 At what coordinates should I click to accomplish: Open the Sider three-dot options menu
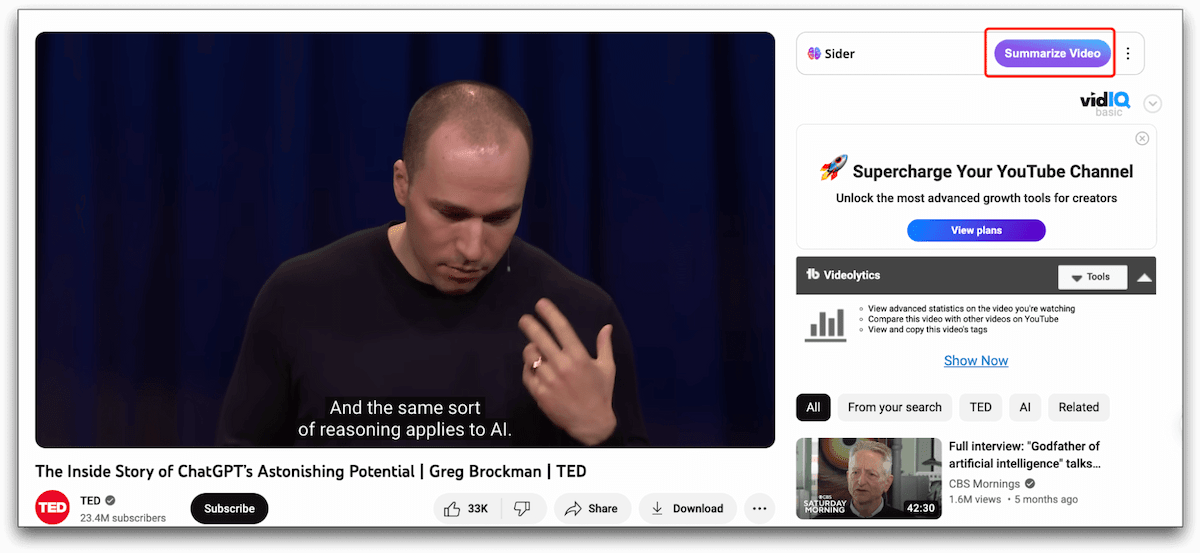pos(1128,53)
